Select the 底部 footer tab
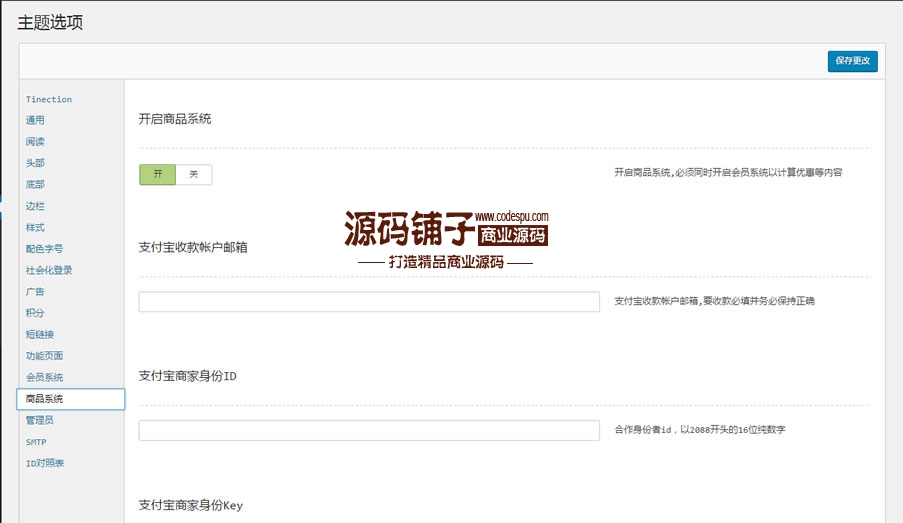 click(35, 184)
